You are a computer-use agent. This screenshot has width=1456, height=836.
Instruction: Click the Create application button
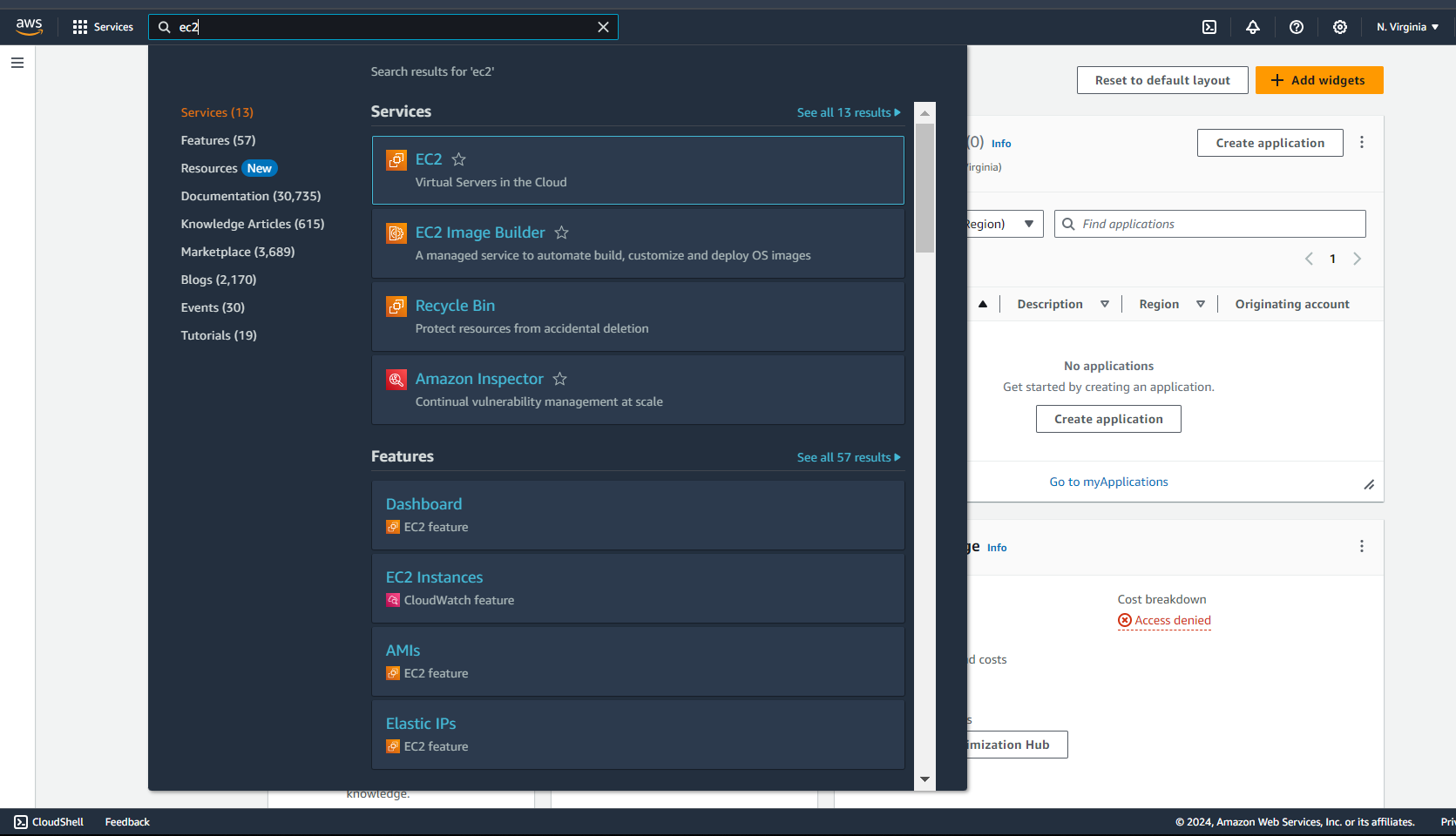pos(1270,142)
